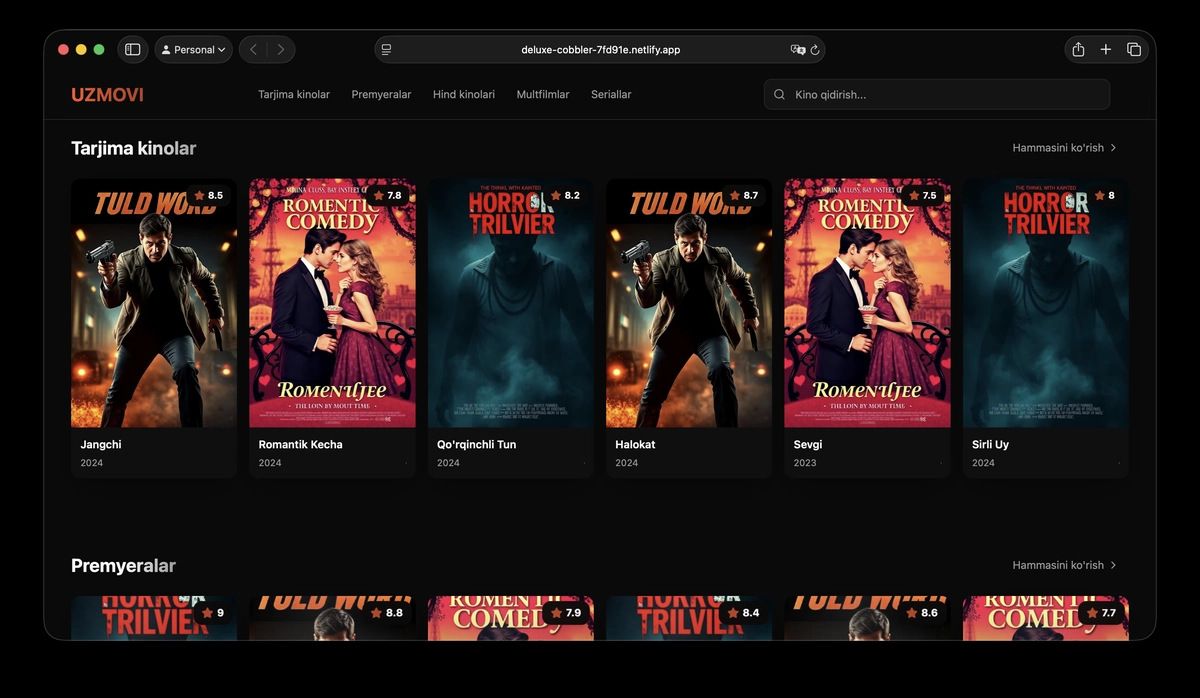
Task: Click the 7.8 star rating badge on Romantik Kecha
Action: (387, 195)
